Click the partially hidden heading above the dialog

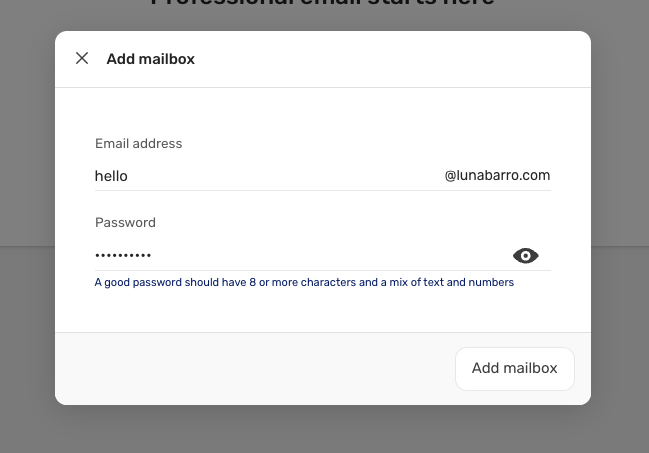click(x=323, y=3)
